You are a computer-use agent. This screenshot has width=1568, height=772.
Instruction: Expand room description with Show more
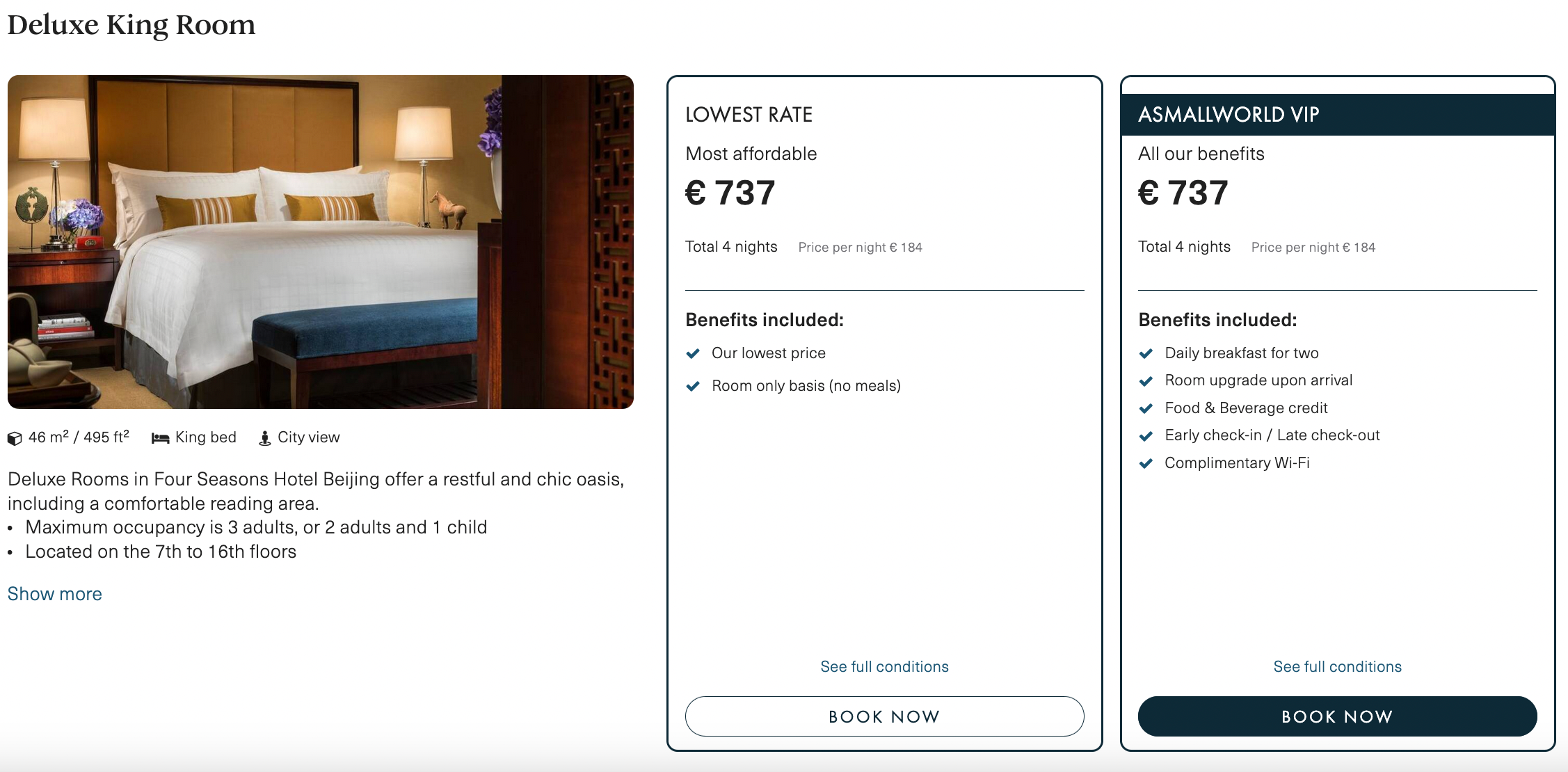[55, 594]
